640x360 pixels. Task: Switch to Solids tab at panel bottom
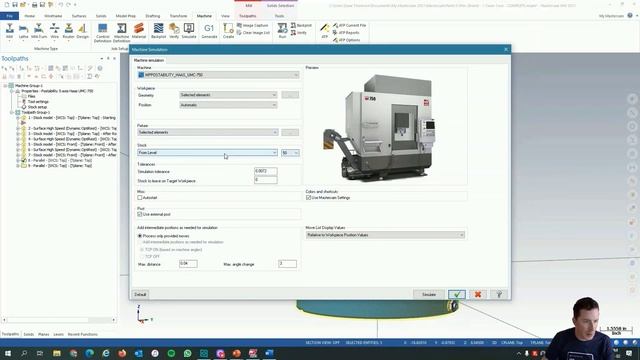[x=29, y=334]
